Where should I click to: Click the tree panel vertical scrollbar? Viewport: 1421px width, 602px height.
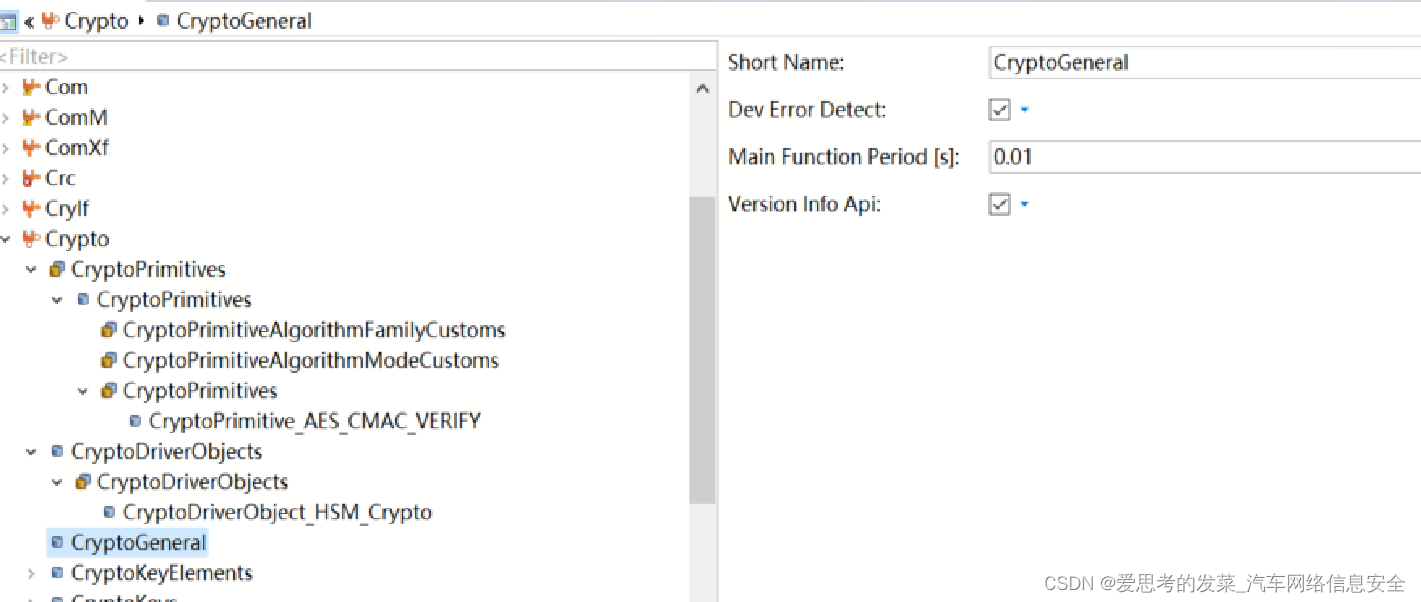pyautogui.click(x=702, y=350)
